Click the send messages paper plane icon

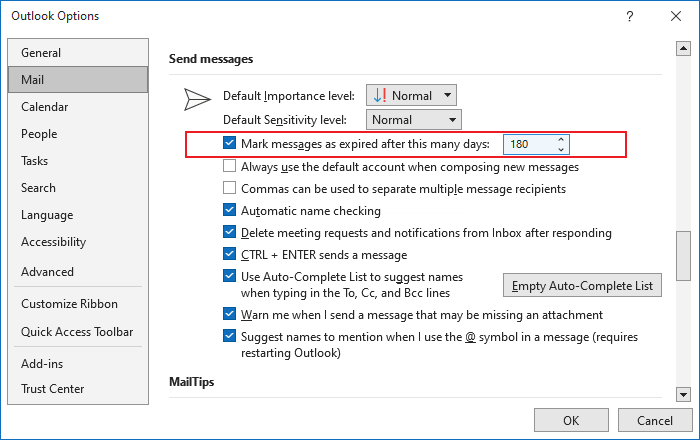pos(197,99)
